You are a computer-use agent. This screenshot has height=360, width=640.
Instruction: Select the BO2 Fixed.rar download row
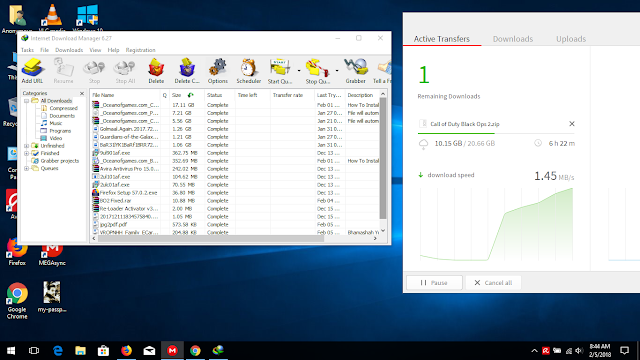236,201
